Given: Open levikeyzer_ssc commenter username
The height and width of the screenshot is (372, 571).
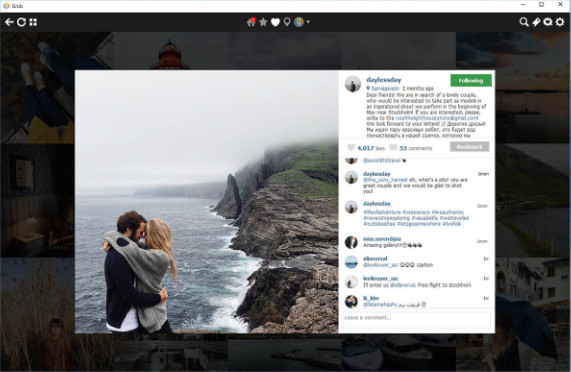Looking at the screenshot, I should tap(381, 278).
